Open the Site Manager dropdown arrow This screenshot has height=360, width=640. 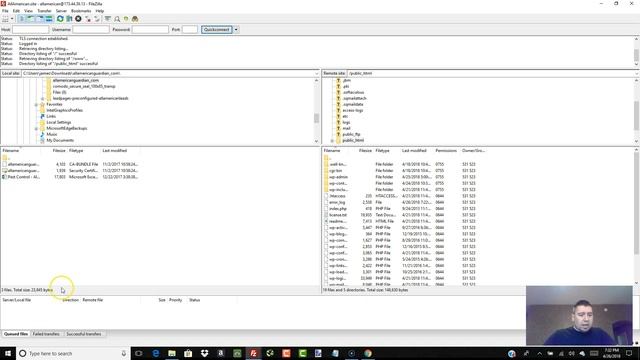click(x=12, y=19)
